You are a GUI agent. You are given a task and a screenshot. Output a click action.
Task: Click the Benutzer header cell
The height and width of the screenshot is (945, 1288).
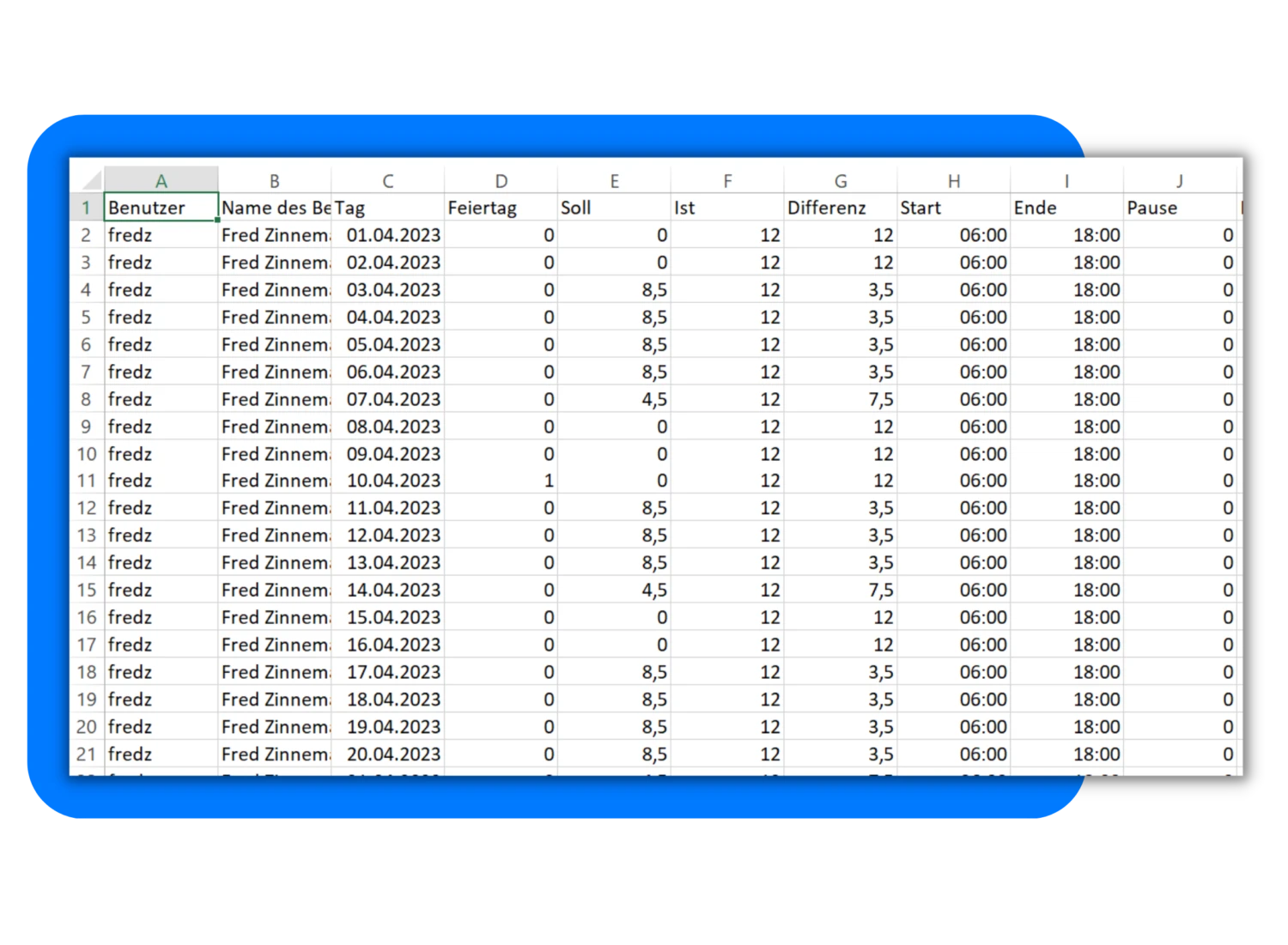pos(161,208)
